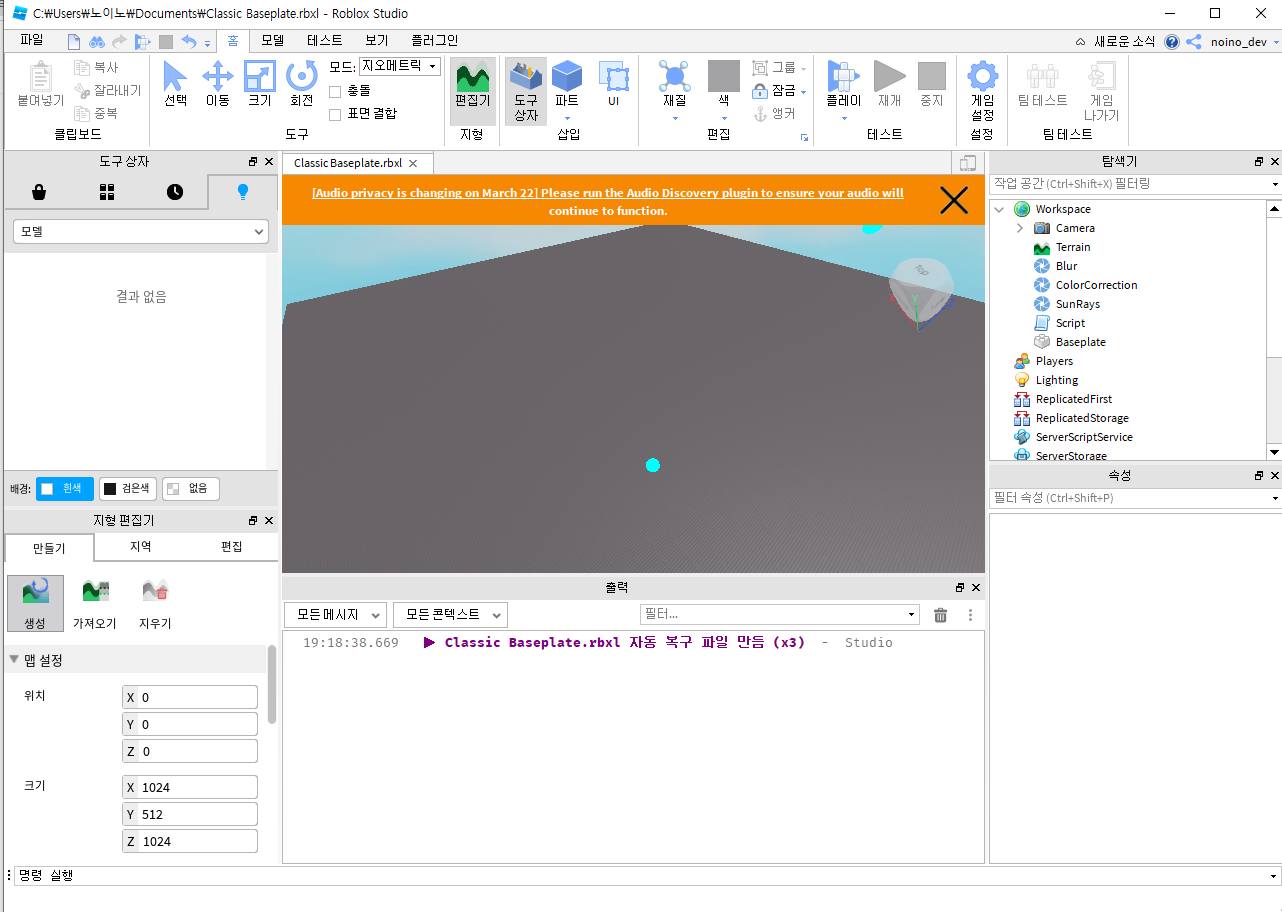Click the Explorer 필터링 search field
This screenshot has width=1282, height=912.
pyautogui.click(x=1135, y=184)
